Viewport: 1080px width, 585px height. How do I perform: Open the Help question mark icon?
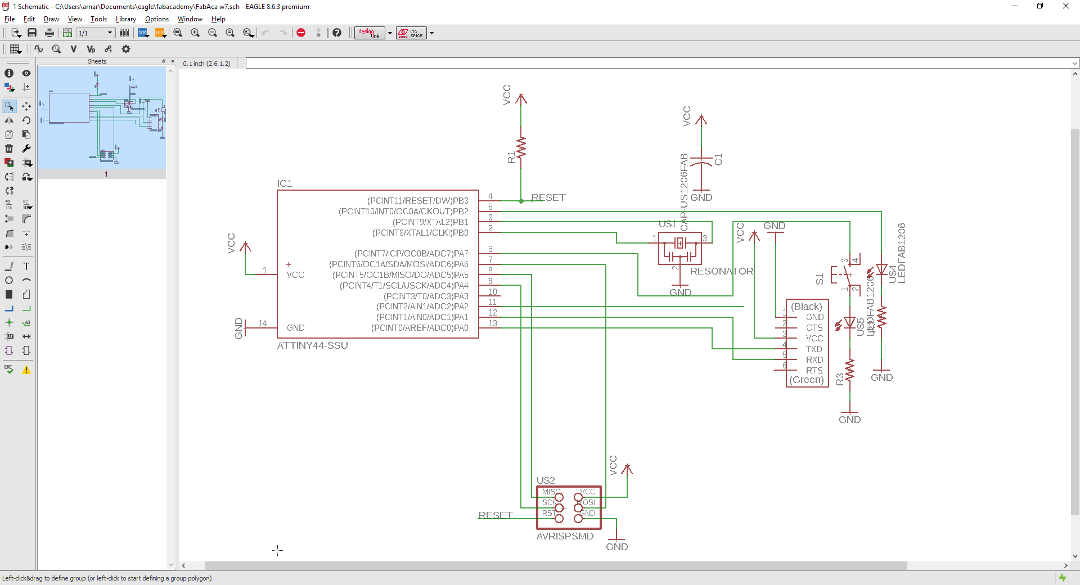[337, 32]
